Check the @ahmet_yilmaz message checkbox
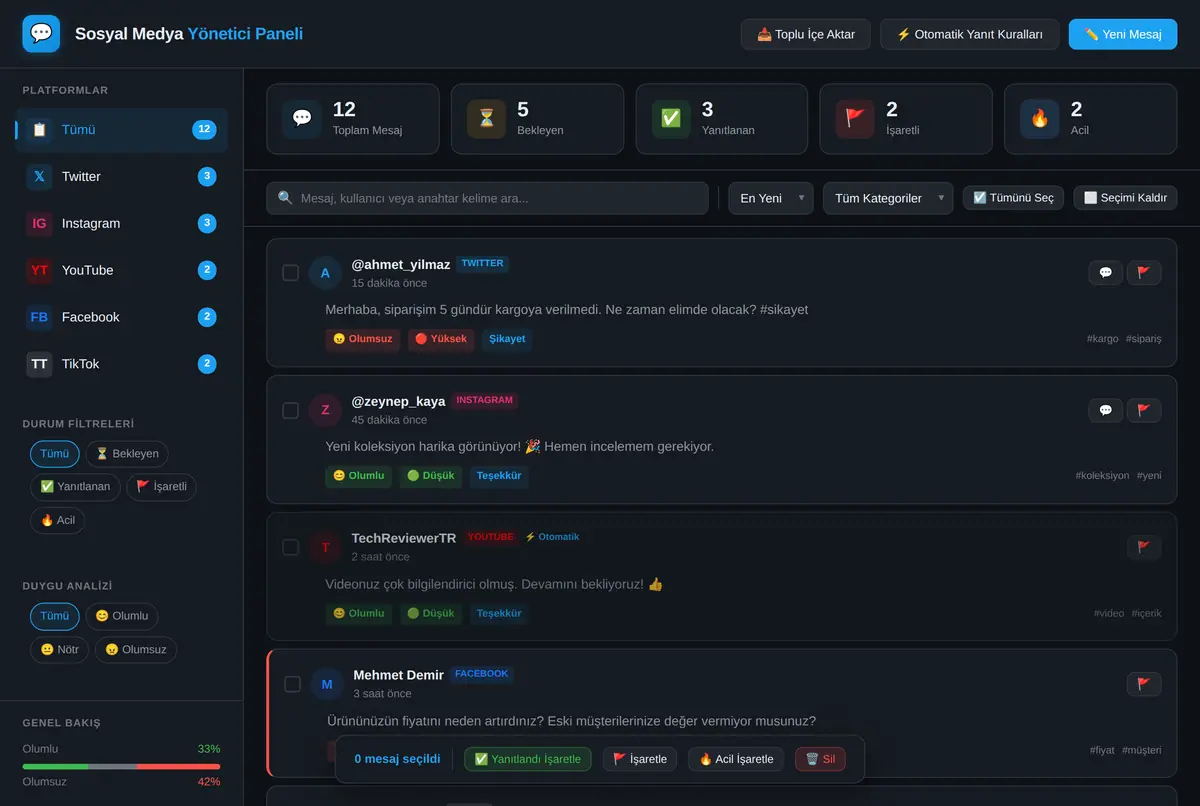This screenshot has height=806, width=1200. (x=291, y=273)
